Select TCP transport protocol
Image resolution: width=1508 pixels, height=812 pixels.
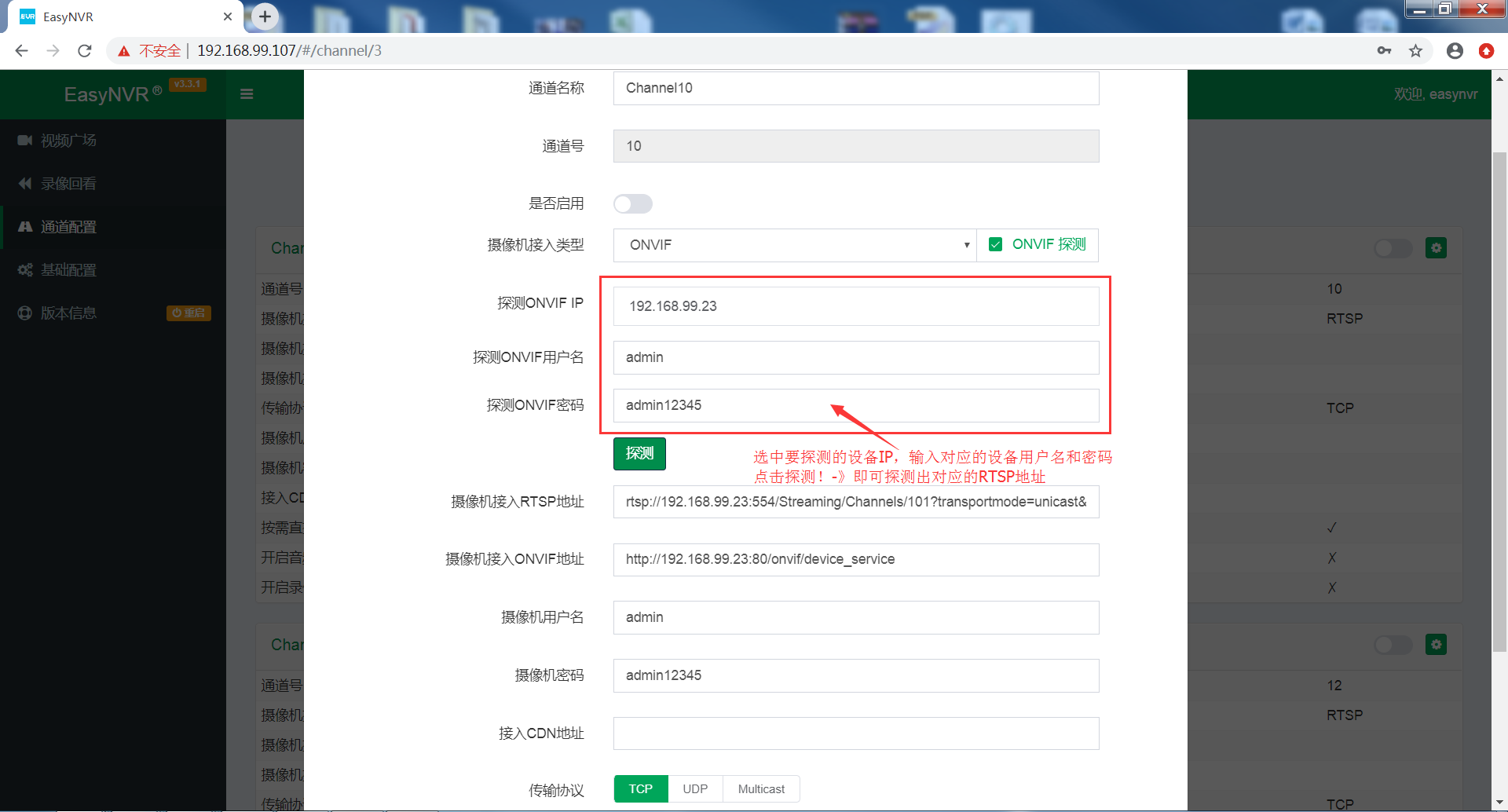(641, 789)
